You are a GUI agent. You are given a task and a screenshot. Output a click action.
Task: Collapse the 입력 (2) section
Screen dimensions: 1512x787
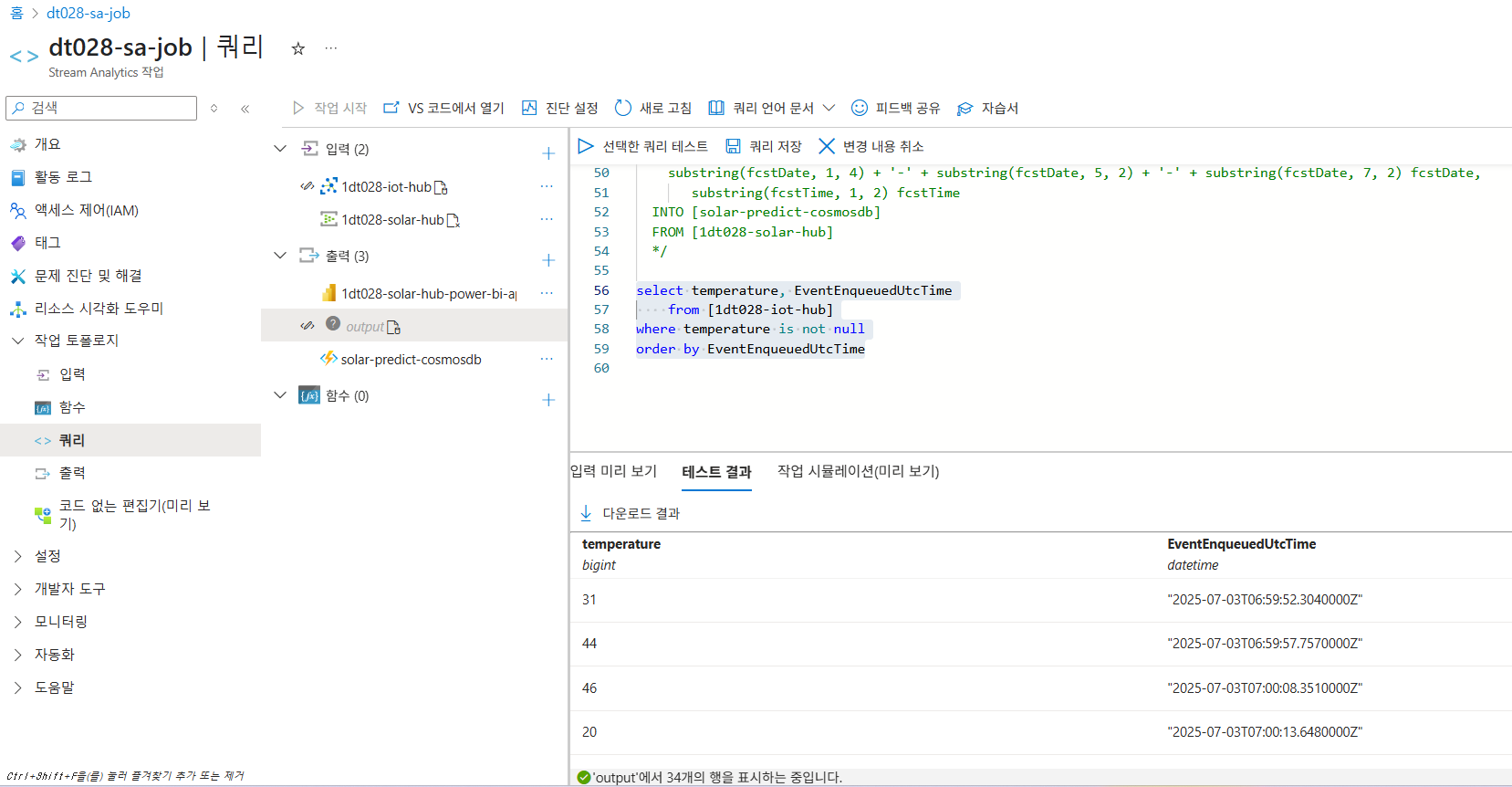point(280,149)
